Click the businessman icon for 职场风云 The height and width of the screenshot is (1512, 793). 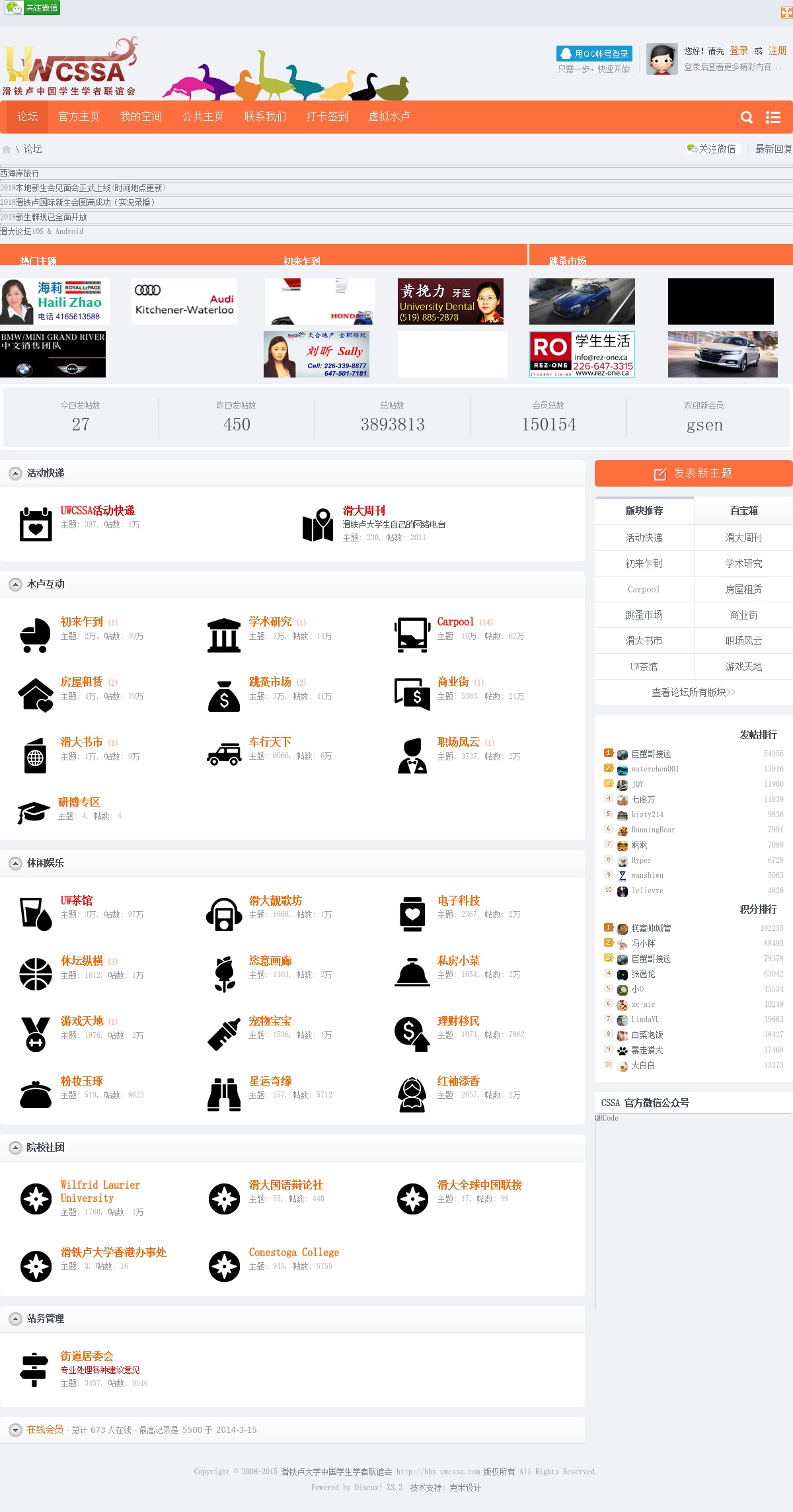[x=412, y=756]
